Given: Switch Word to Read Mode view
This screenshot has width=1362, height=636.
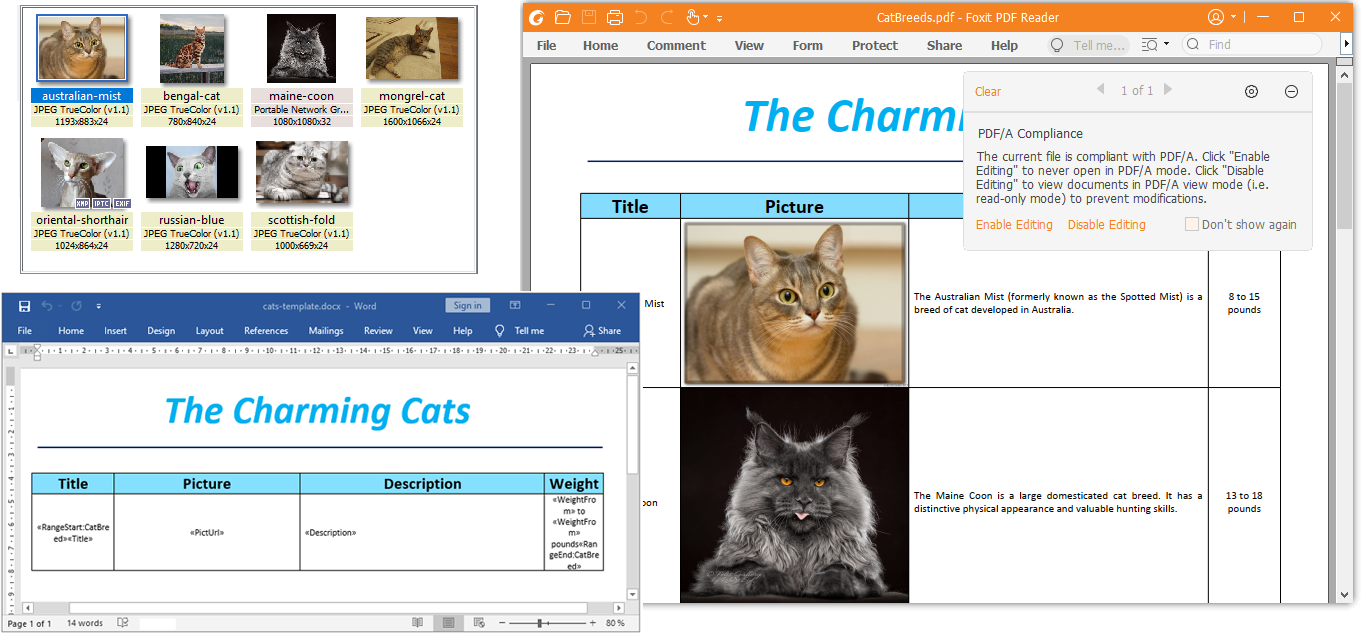Looking at the screenshot, I should pyautogui.click(x=417, y=623).
